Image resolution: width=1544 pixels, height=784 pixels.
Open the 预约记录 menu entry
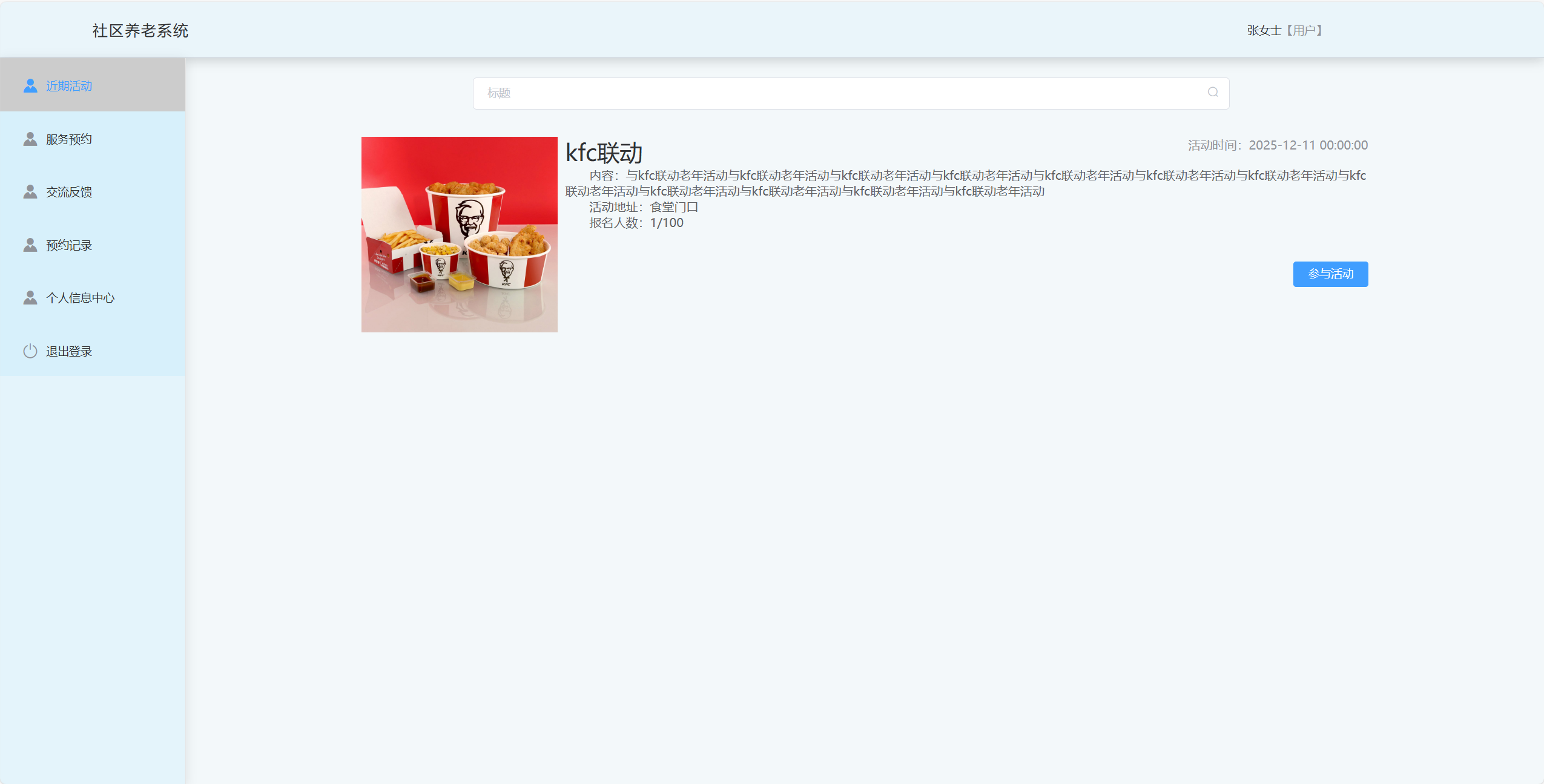pos(68,244)
